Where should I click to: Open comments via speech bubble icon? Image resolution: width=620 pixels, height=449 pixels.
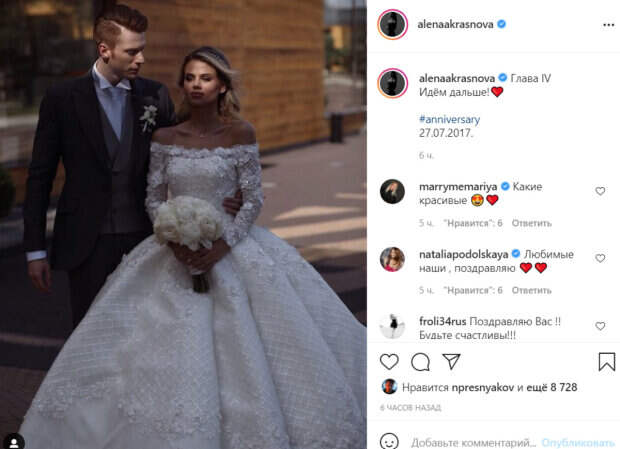click(x=420, y=362)
